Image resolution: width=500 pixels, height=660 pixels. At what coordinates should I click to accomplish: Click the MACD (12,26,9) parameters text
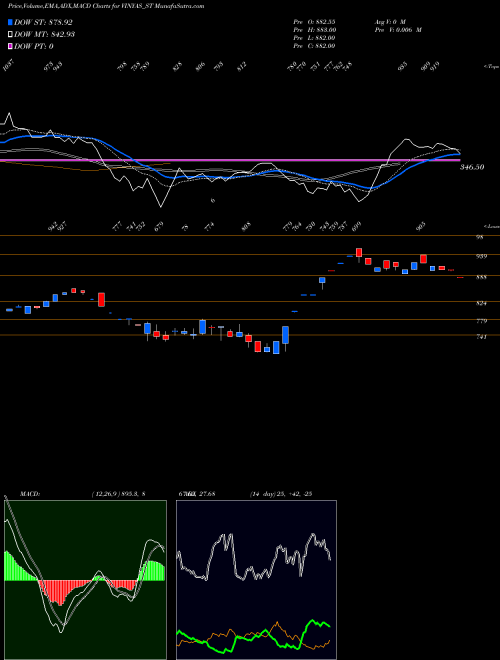[x=118, y=494]
